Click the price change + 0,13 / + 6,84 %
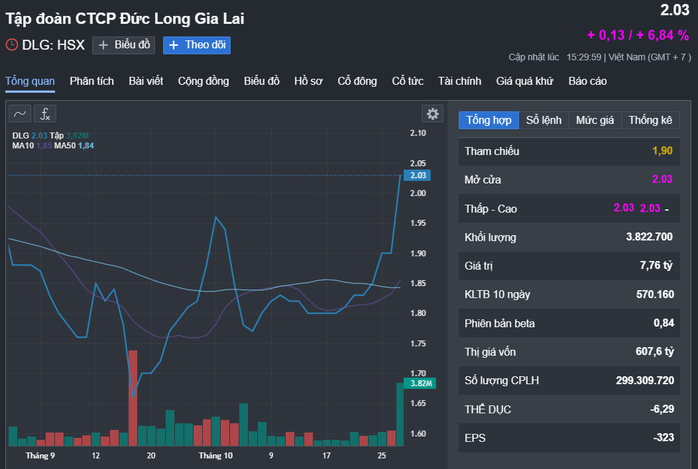This screenshot has width=698, height=469. (638, 35)
